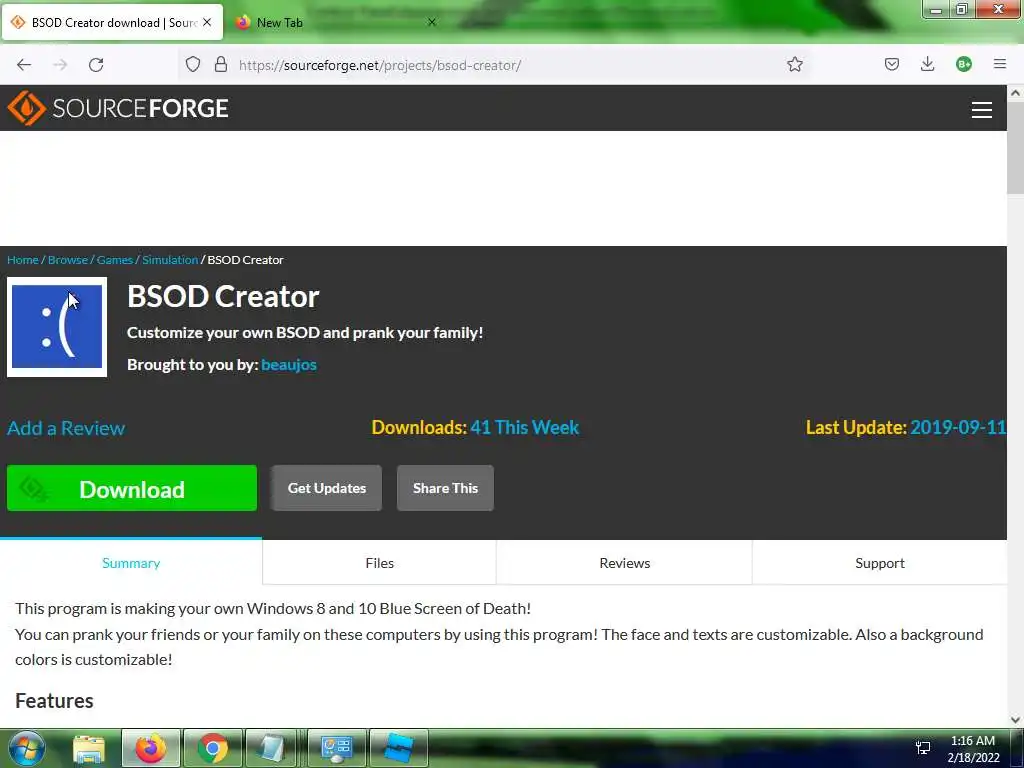Click the page scrollbar up arrow
1024x768 pixels.
(1016, 93)
